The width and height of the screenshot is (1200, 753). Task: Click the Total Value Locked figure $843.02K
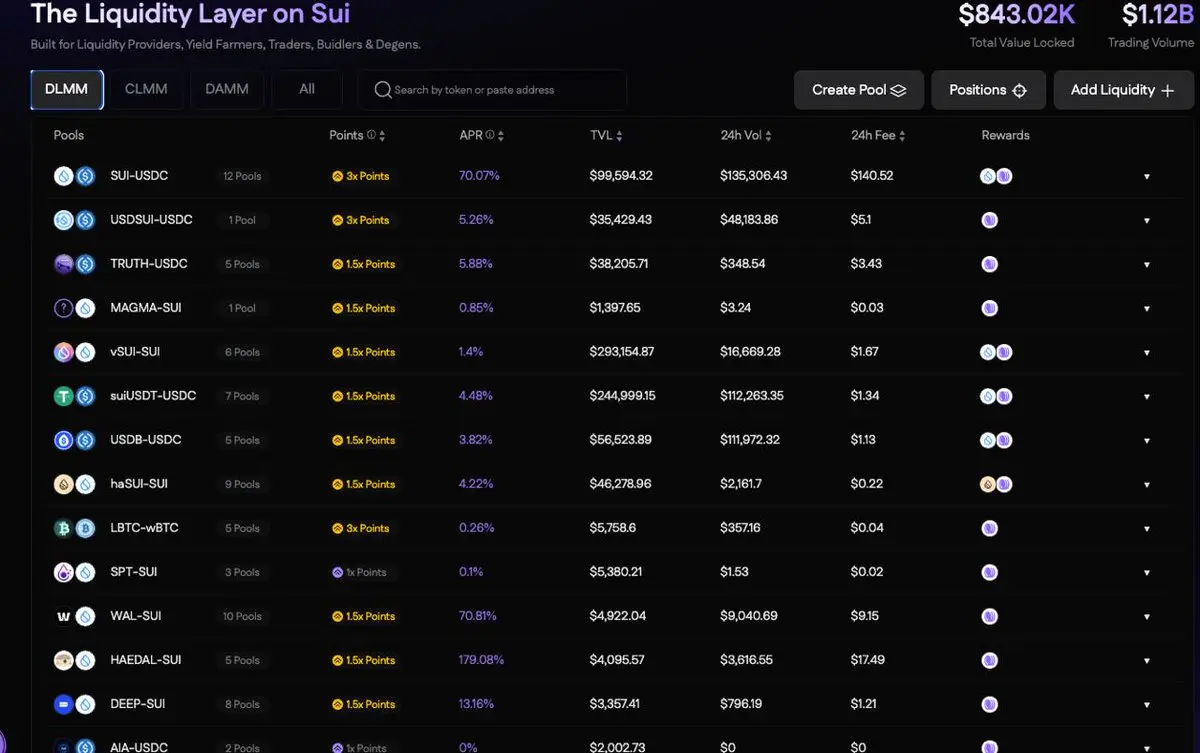[x=1017, y=14]
